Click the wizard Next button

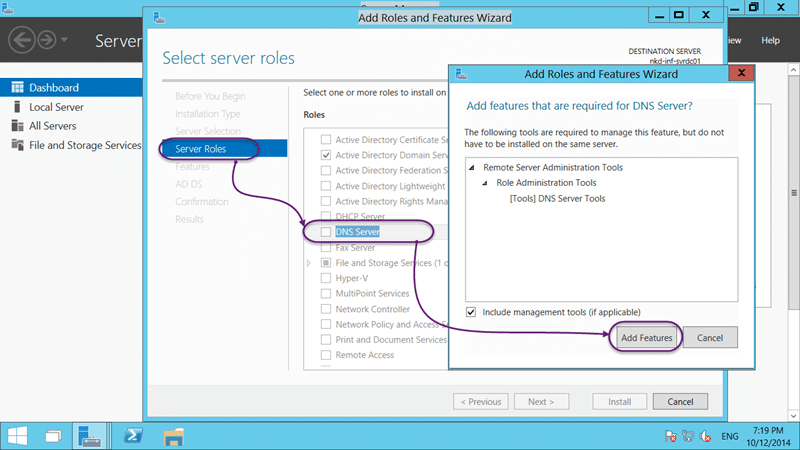(x=541, y=402)
